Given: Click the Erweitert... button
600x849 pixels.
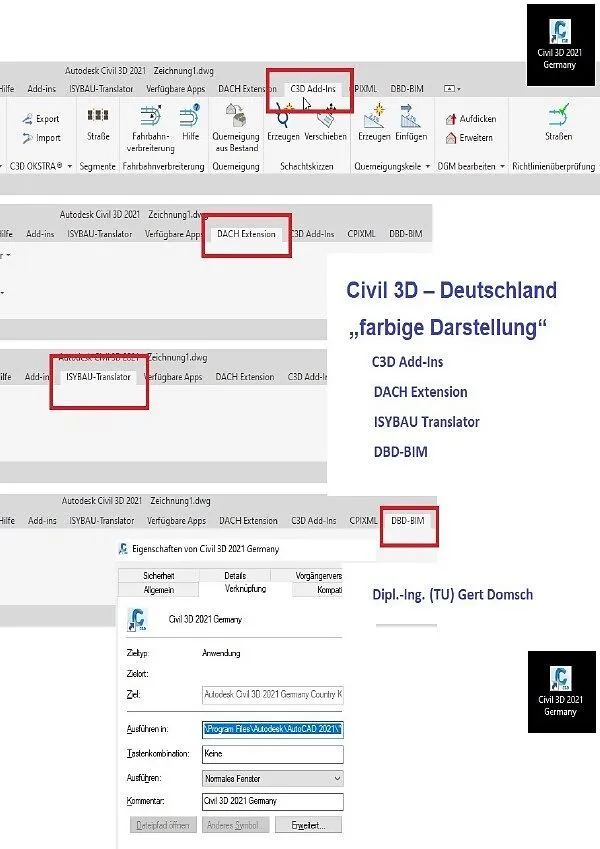Looking at the screenshot, I should coord(309,824).
